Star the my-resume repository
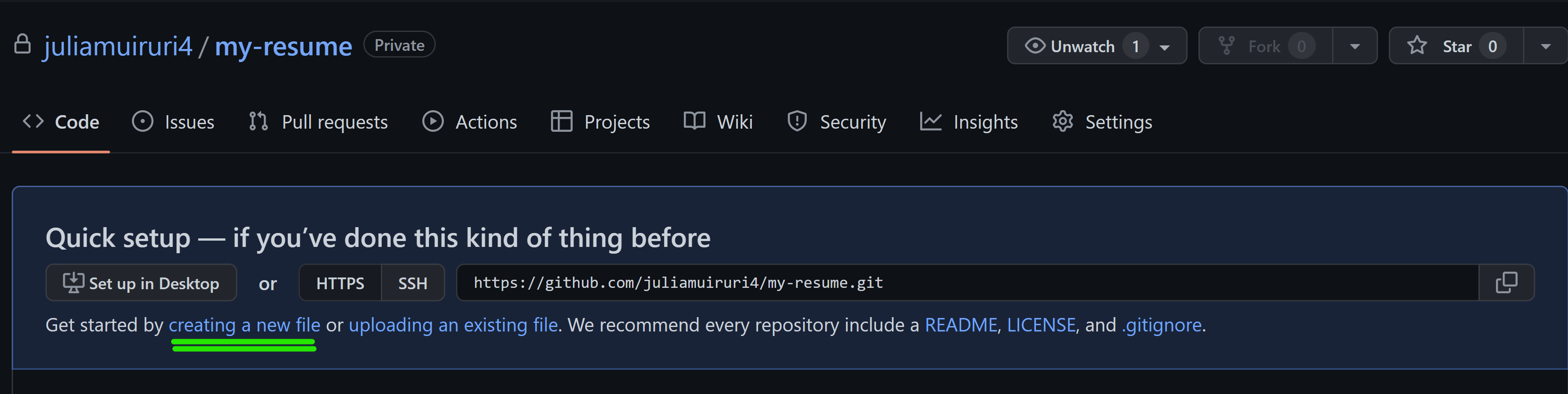 point(1455,45)
